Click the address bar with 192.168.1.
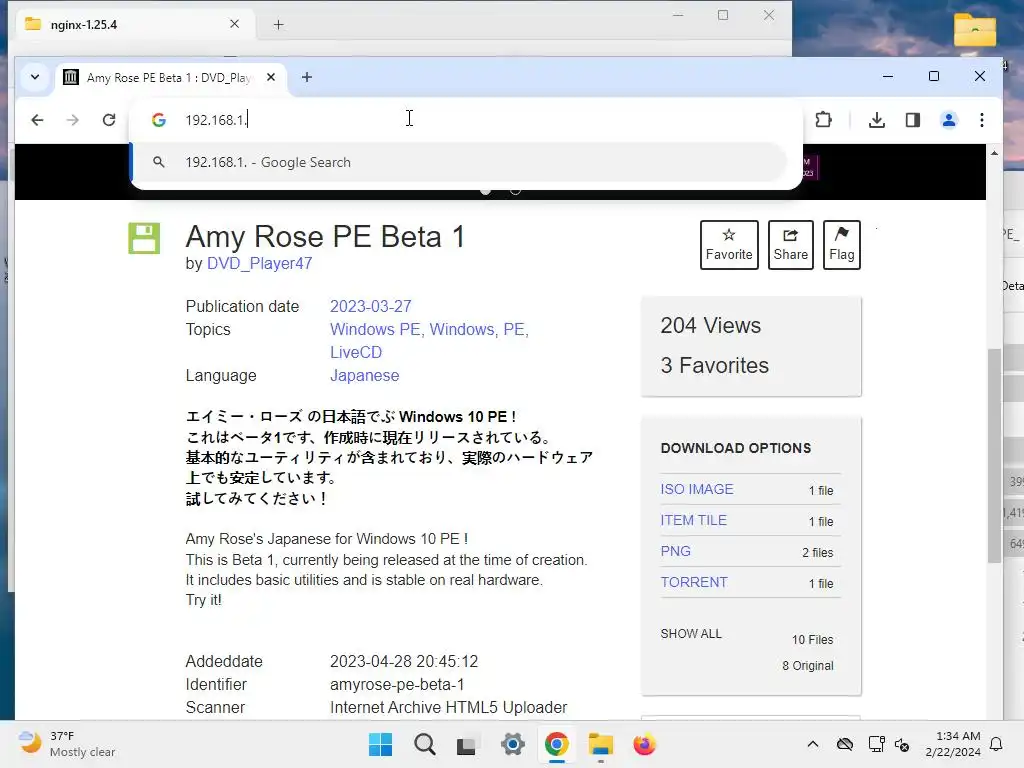This screenshot has height=768, width=1024. point(466,120)
